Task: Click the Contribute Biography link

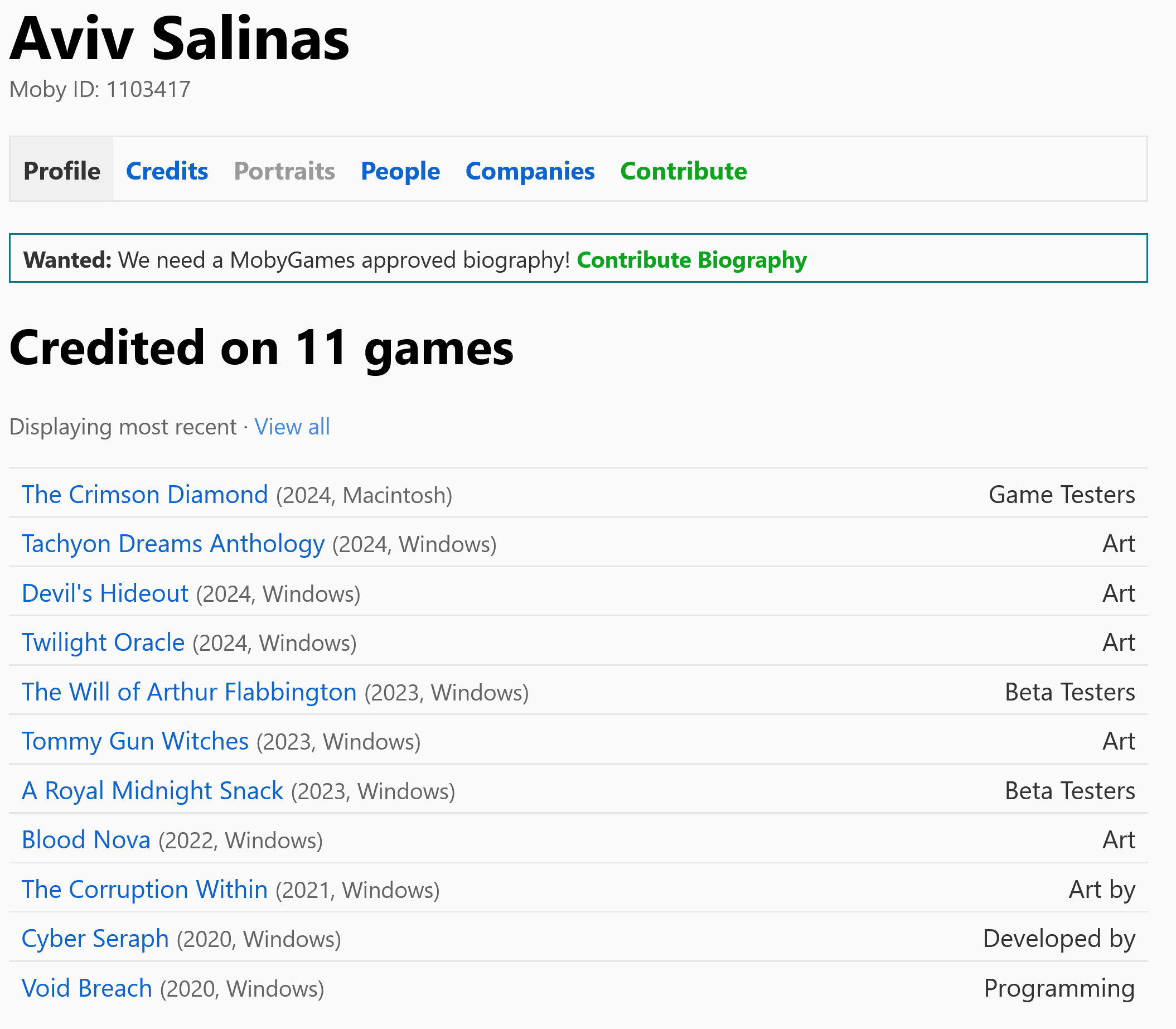Action: [x=691, y=260]
